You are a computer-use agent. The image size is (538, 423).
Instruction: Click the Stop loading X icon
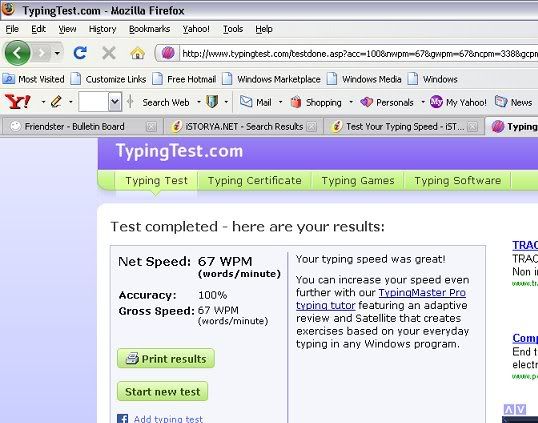tap(109, 53)
